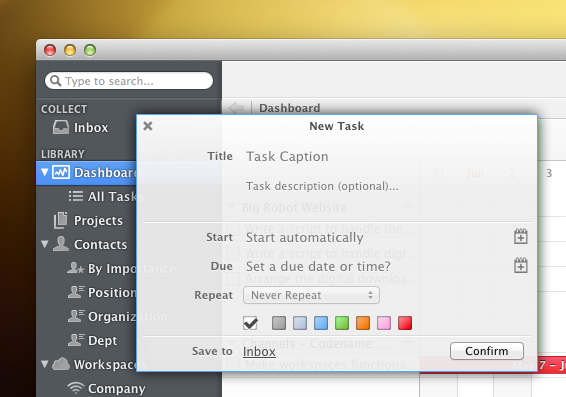Open the Never Repeat dropdown
Image resolution: width=566 pixels, height=397 pixels.
pyautogui.click(x=312, y=295)
